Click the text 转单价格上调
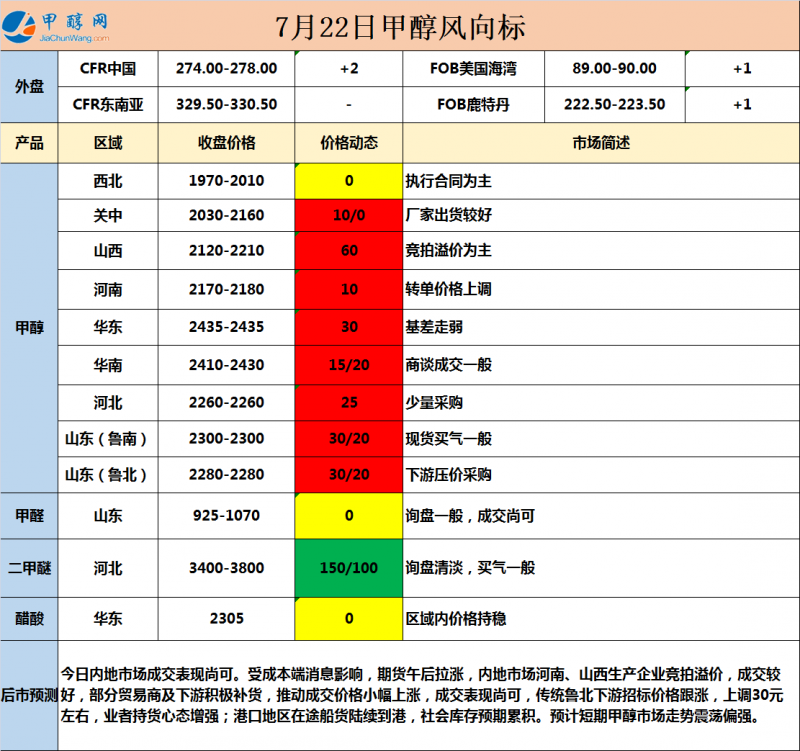 [x=448, y=289]
